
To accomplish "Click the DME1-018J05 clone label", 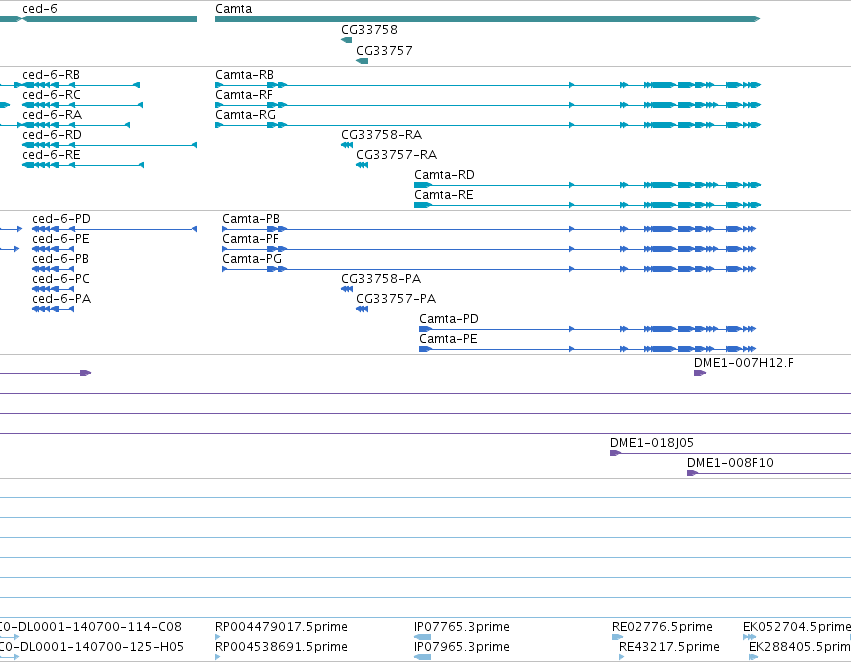I will coord(652,443).
